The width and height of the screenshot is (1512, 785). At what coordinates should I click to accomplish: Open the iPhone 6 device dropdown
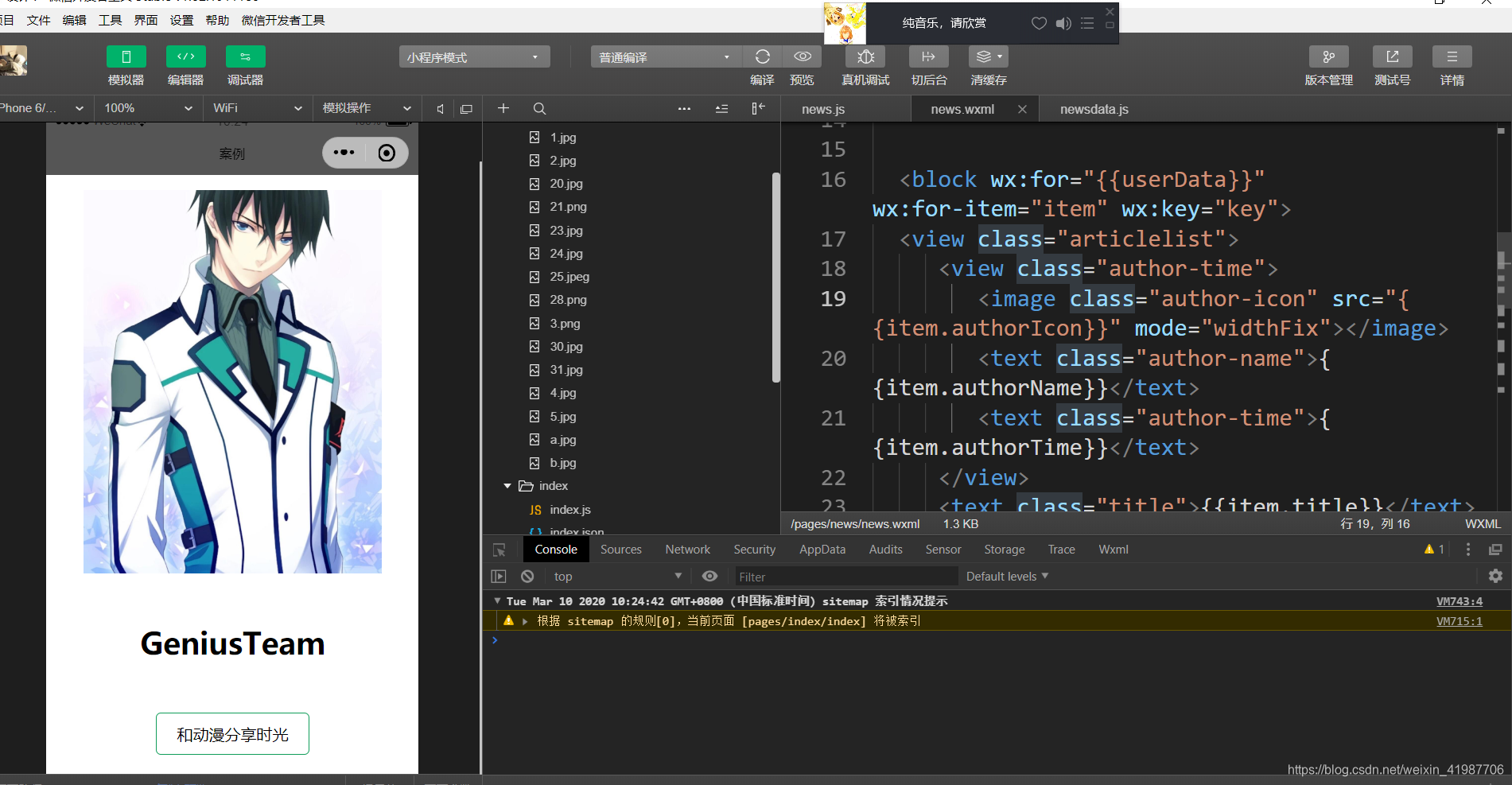click(41, 108)
